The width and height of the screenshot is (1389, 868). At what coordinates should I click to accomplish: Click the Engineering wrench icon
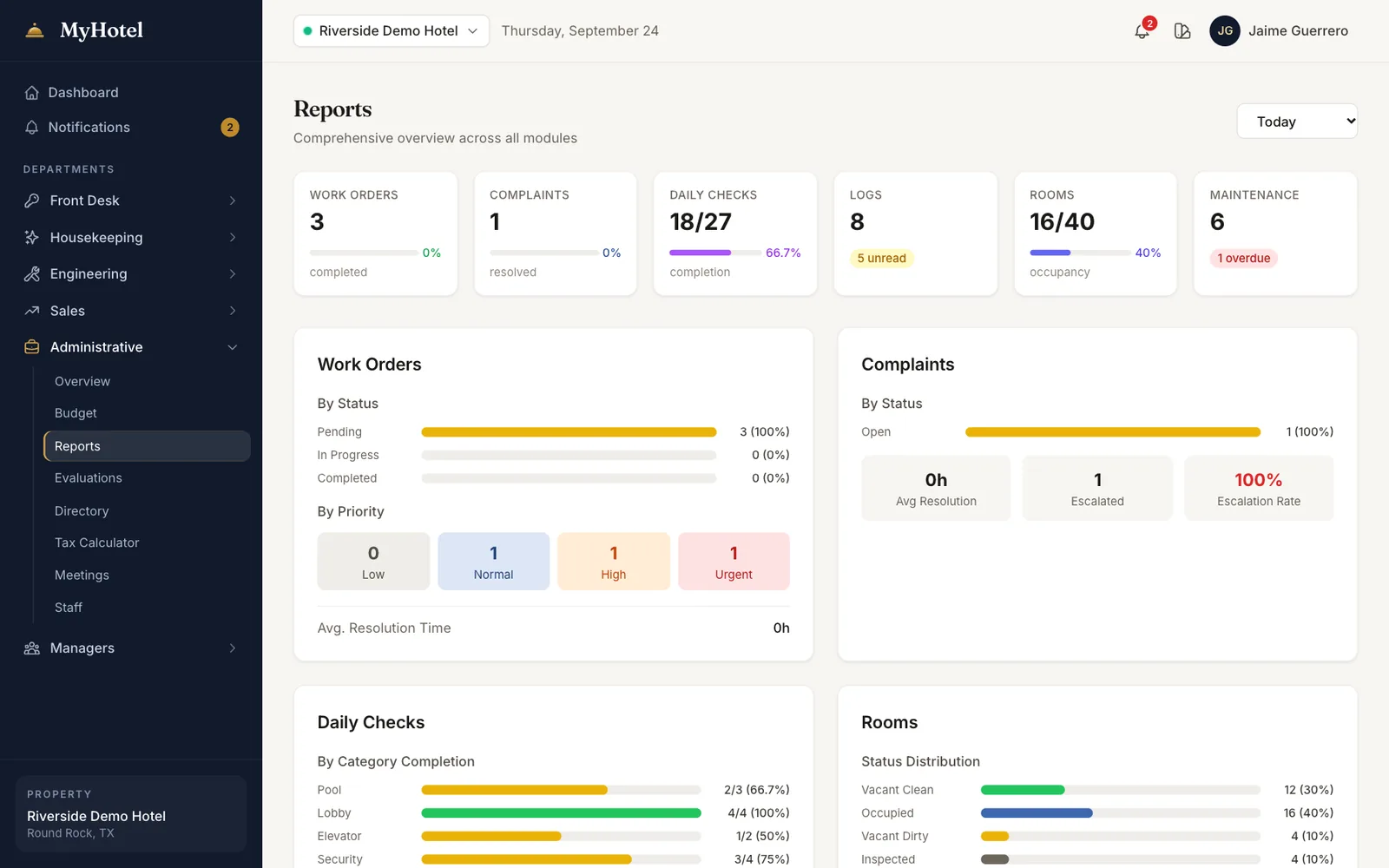pyautogui.click(x=32, y=274)
